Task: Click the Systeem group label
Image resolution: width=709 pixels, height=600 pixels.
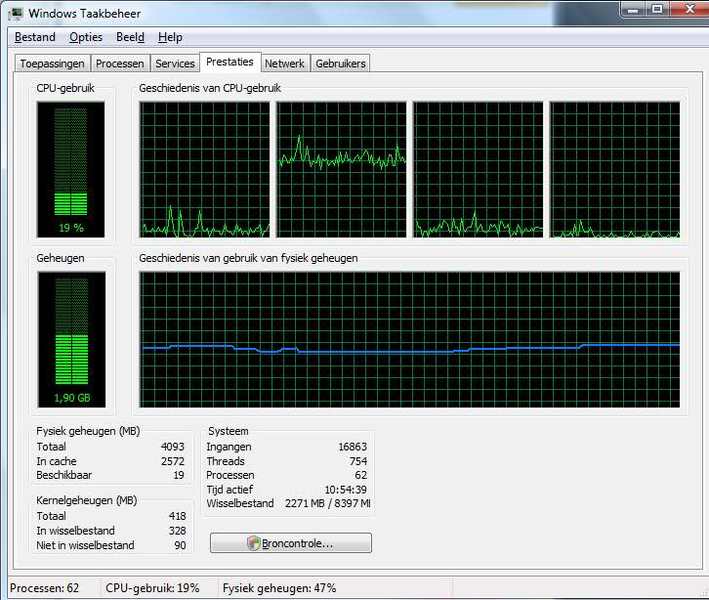Action: (x=228, y=431)
